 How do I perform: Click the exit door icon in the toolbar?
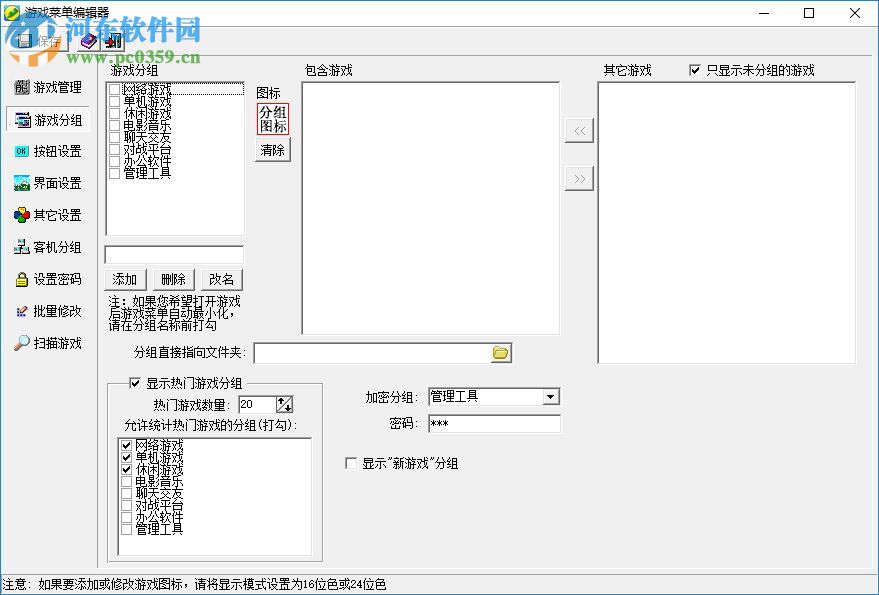[x=112, y=41]
